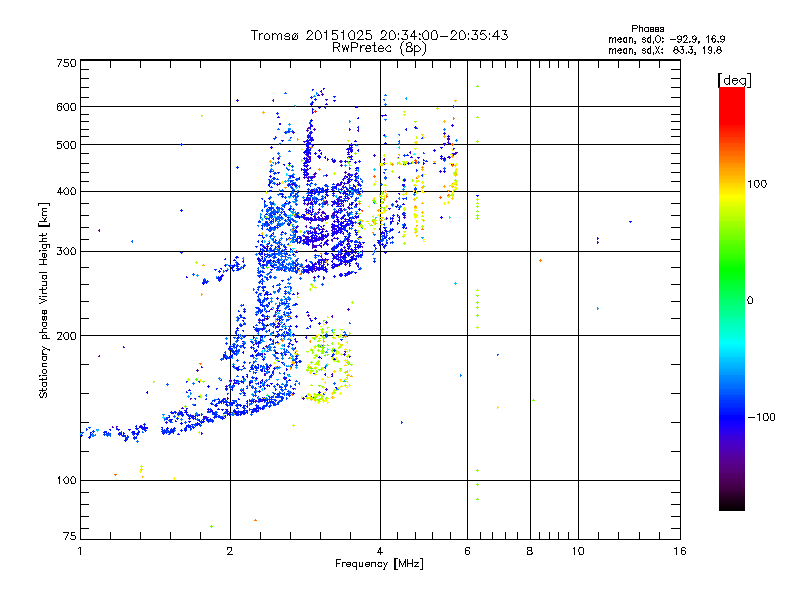Click the yellow-green echo cluster below 200 km
Screen dimensions: 800x600
(x=329, y=360)
